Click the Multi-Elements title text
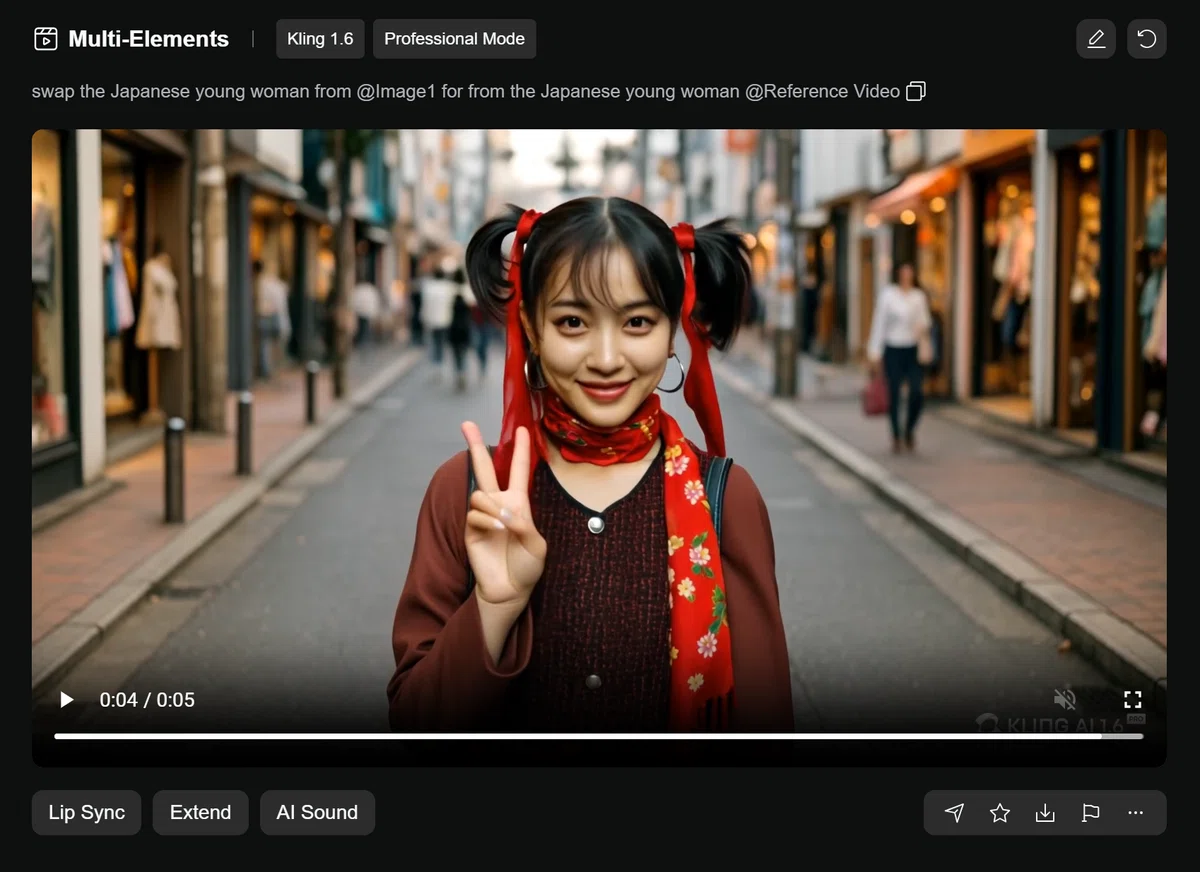The image size is (1200, 872). 148,39
